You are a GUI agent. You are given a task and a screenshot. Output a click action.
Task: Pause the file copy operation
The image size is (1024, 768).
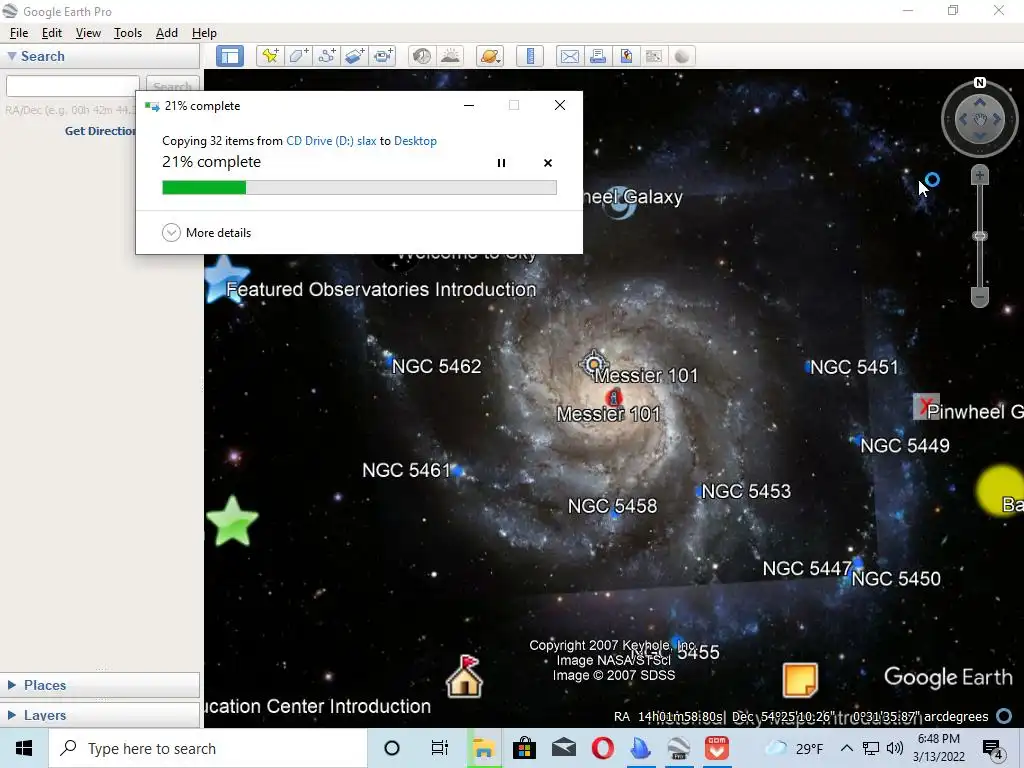click(502, 163)
